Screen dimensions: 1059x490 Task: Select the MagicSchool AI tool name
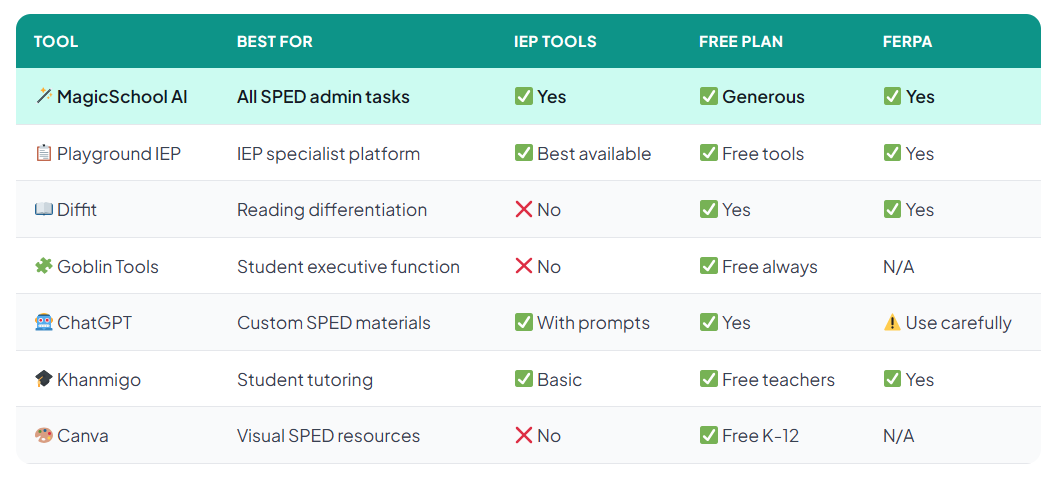122,97
